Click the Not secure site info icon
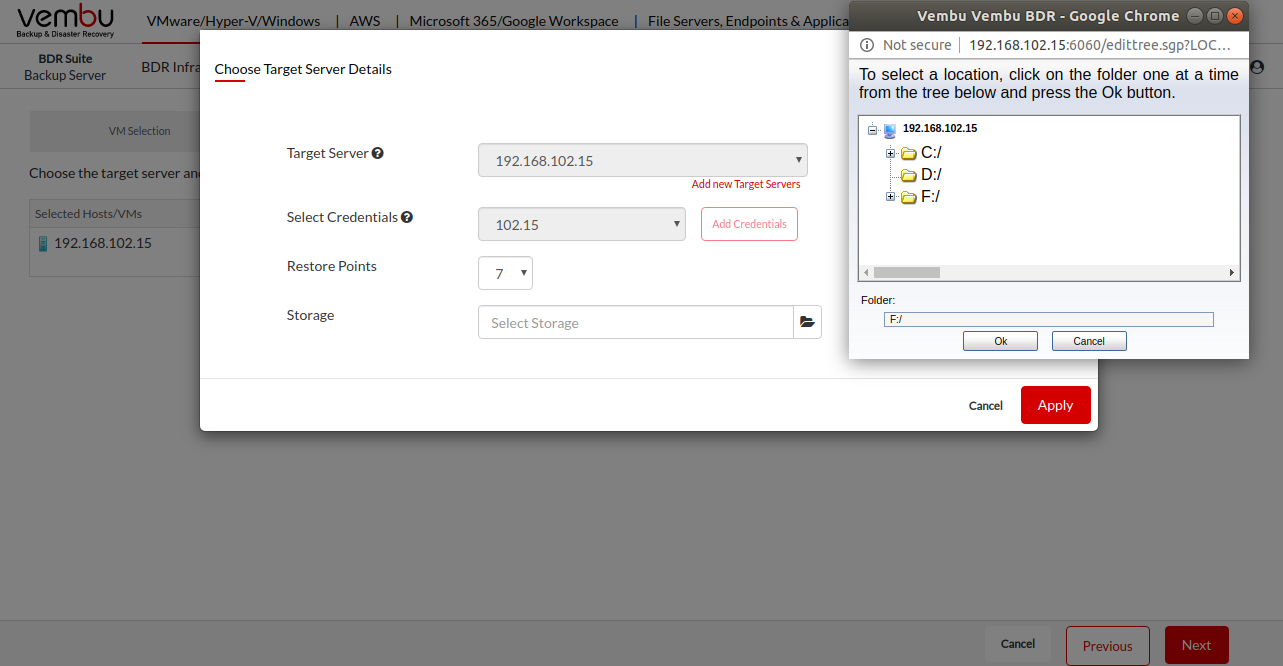This screenshot has width=1283, height=666. click(x=867, y=45)
